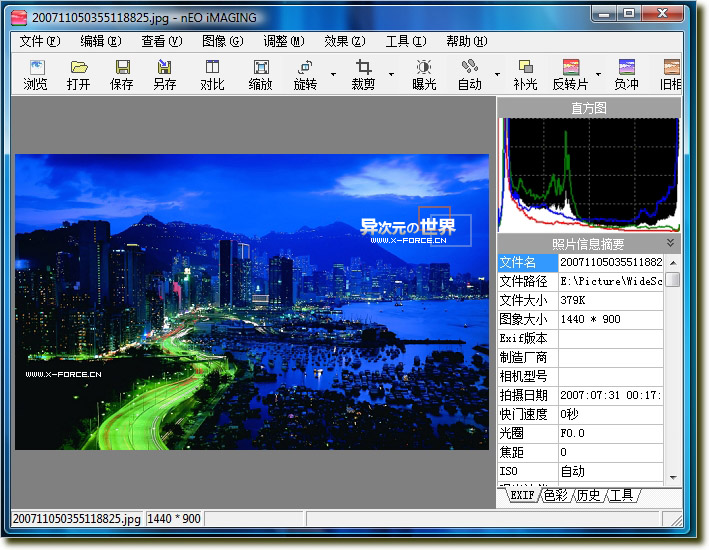Click status bar filename 200711050355118825.jpg

pyautogui.click(x=76, y=518)
